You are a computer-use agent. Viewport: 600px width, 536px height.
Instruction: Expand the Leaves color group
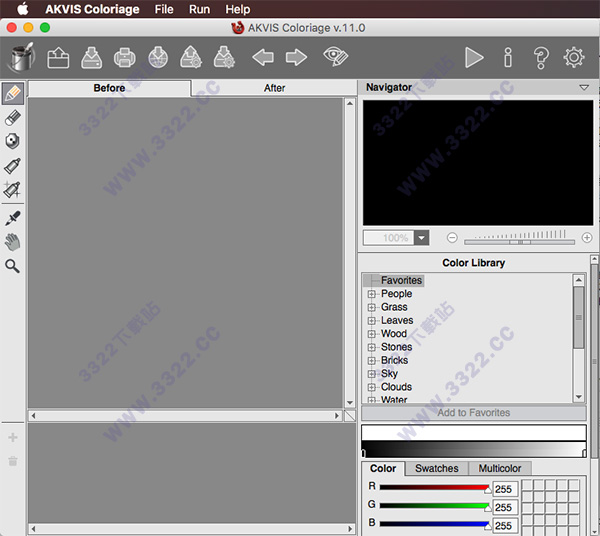tap(371, 321)
